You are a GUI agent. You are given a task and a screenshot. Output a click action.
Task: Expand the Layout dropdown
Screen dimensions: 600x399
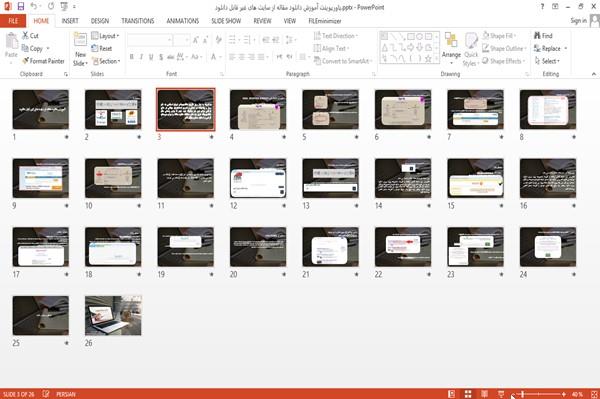click(105, 36)
